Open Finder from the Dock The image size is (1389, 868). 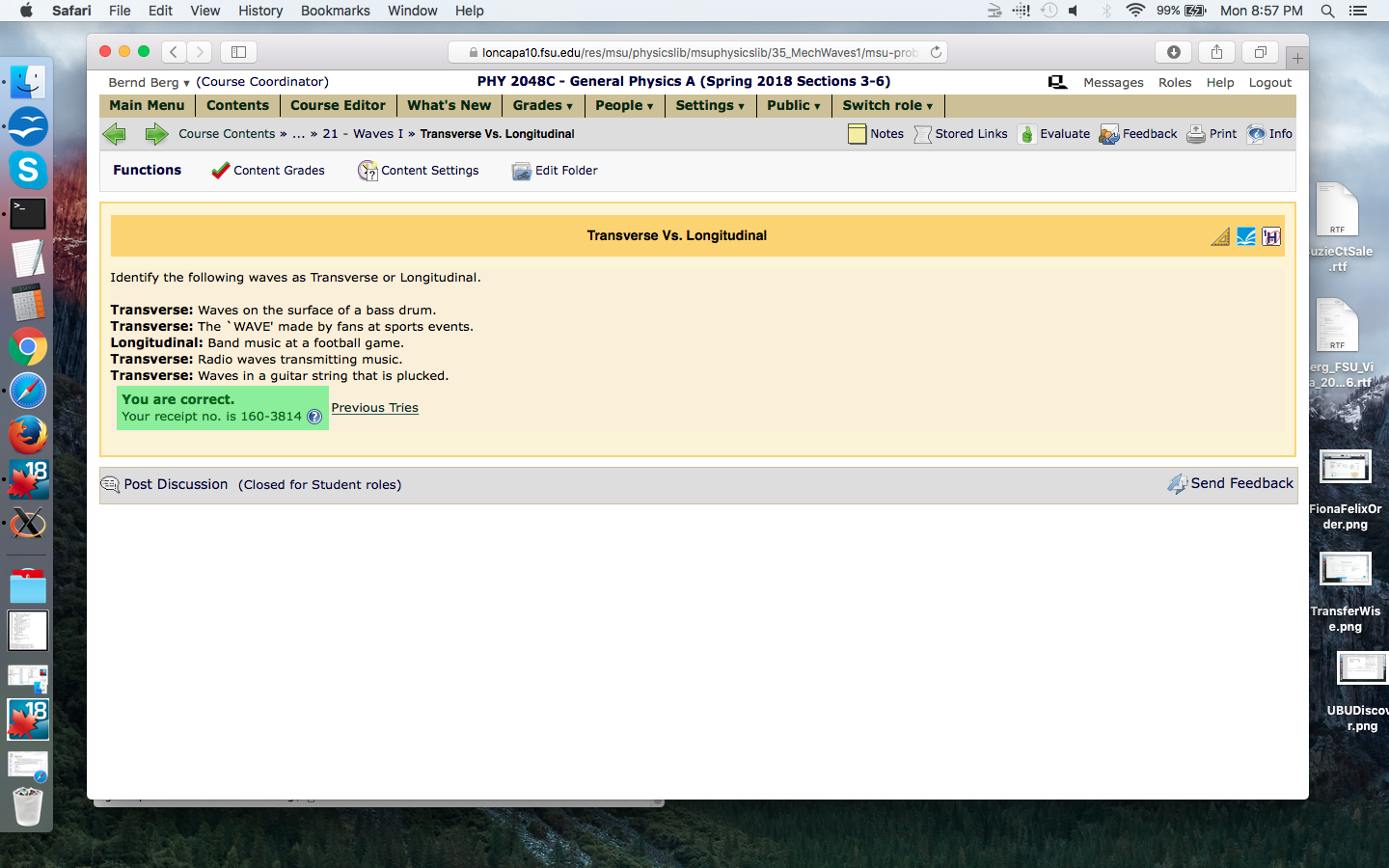tap(28, 82)
